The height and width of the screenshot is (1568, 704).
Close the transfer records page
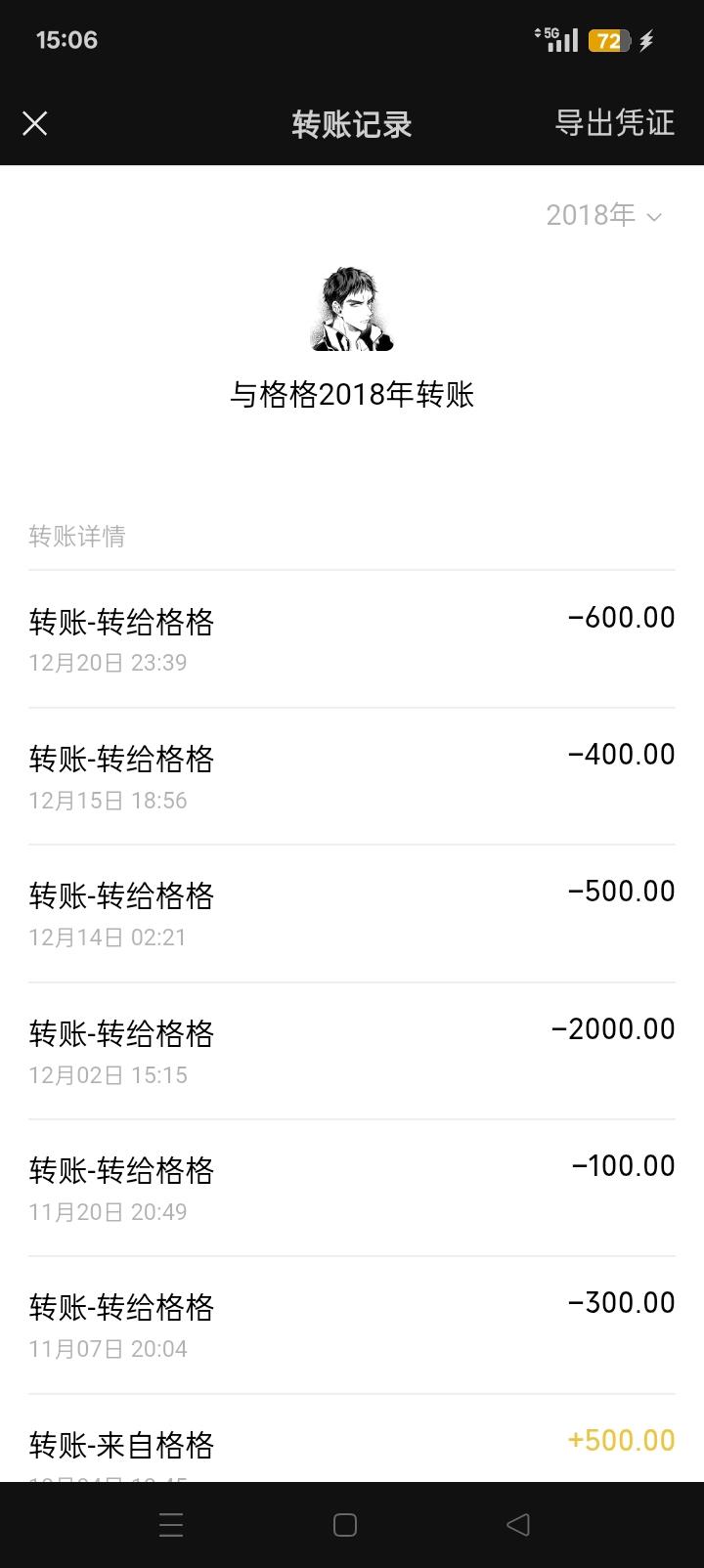[x=35, y=123]
